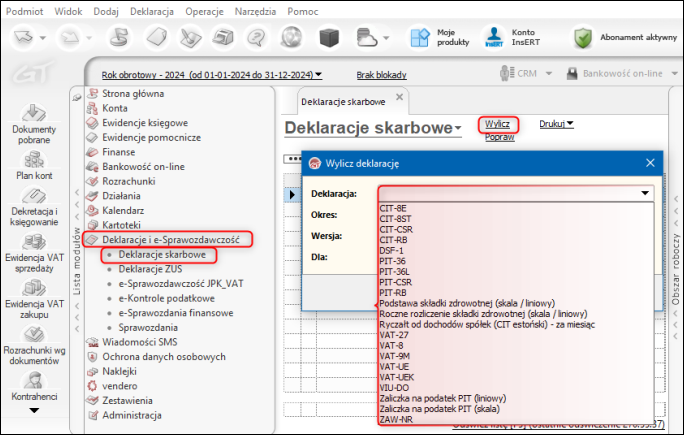Choose VAT-UE from the declaration list

tap(394, 367)
